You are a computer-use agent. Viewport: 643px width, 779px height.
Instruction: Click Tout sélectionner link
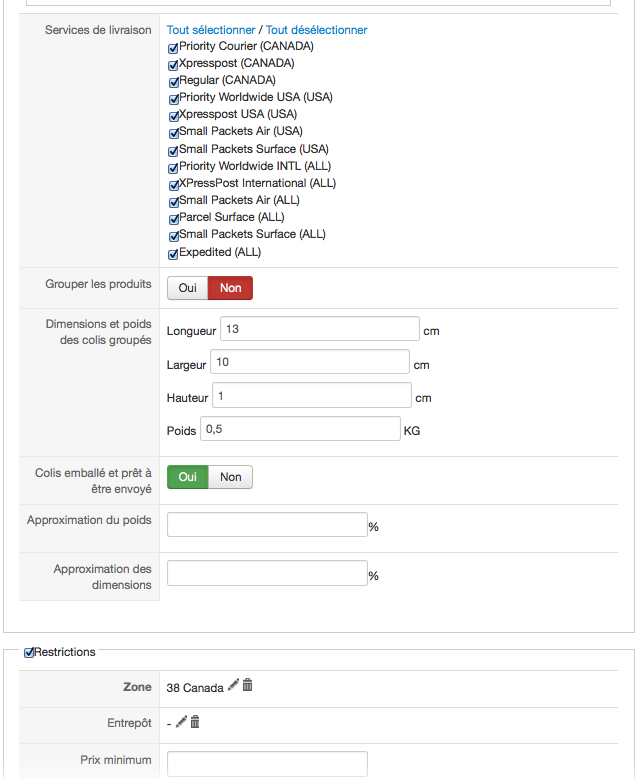pos(211,30)
